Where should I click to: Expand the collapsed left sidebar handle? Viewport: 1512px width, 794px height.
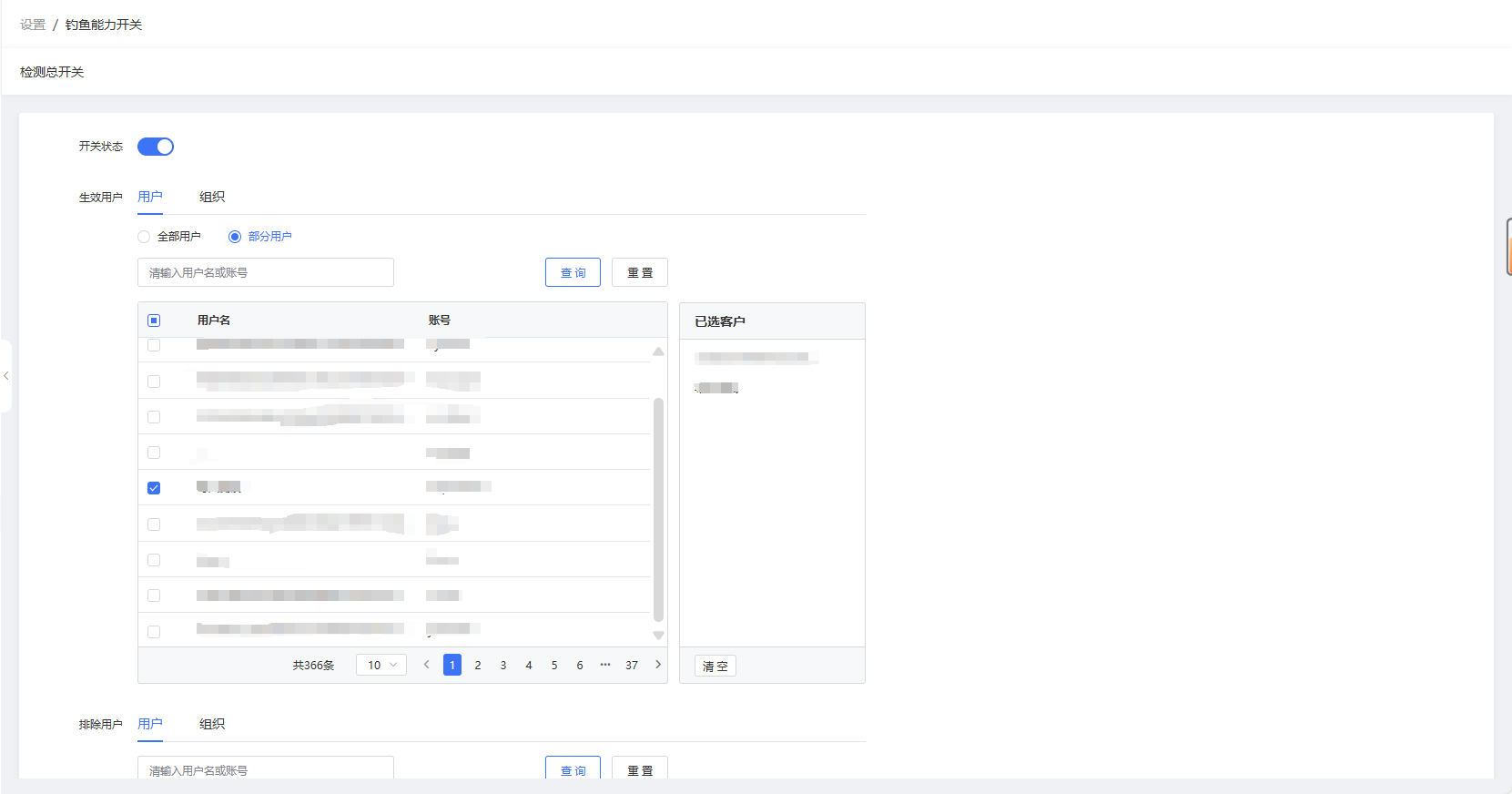tap(5, 375)
